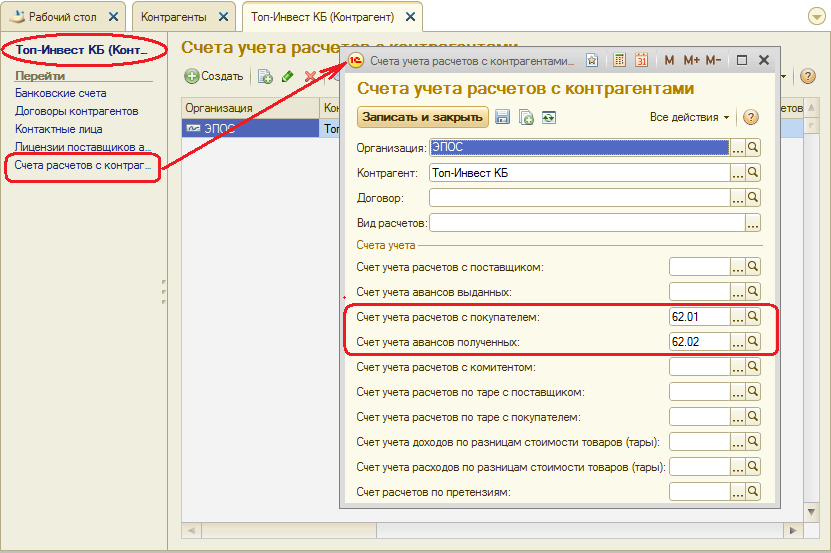The image size is (831, 553).
Task: Click the calculator icon in dialog title bar
Action: pyautogui.click(x=620, y=60)
